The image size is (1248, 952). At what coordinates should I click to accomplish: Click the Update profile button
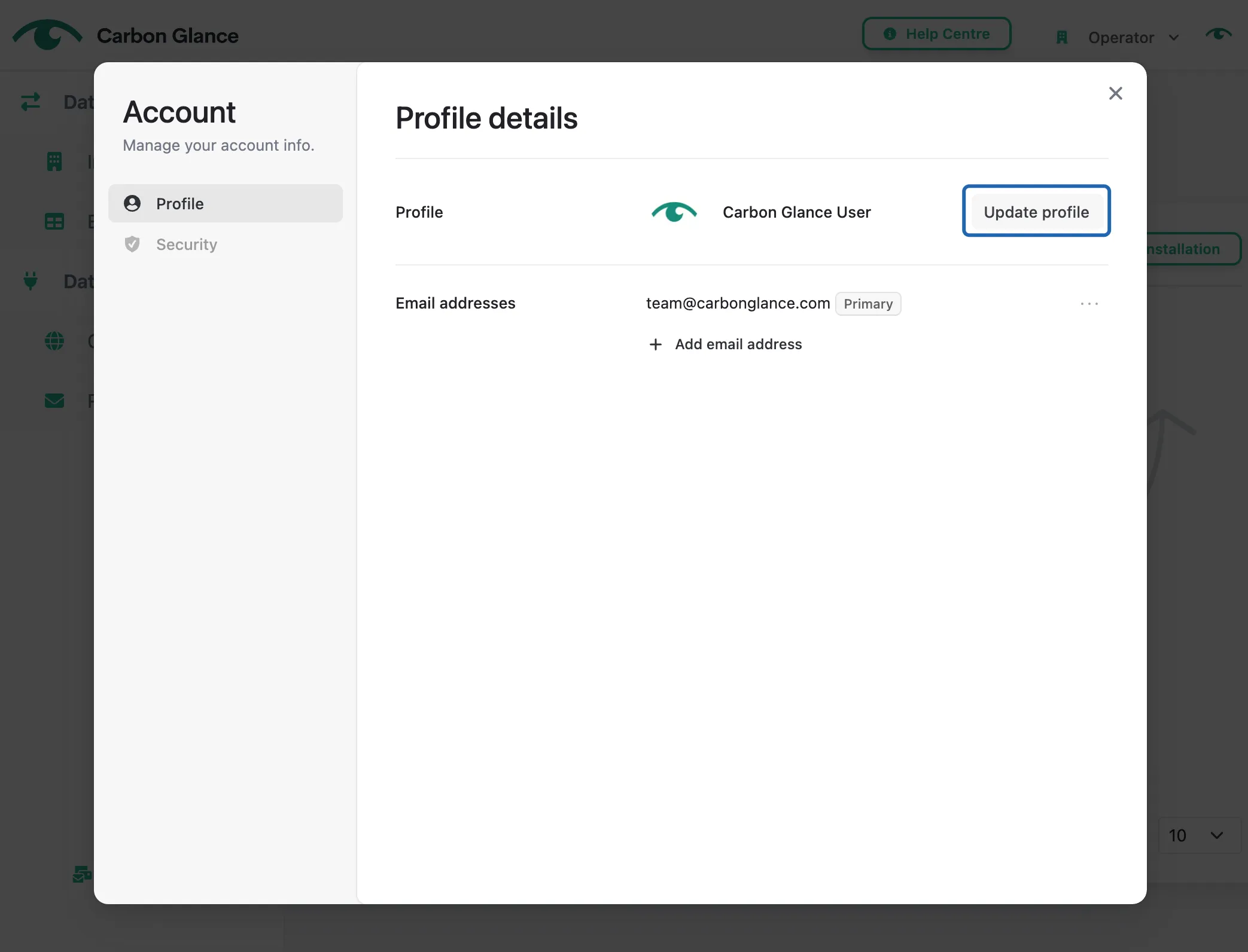[1036, 212]
